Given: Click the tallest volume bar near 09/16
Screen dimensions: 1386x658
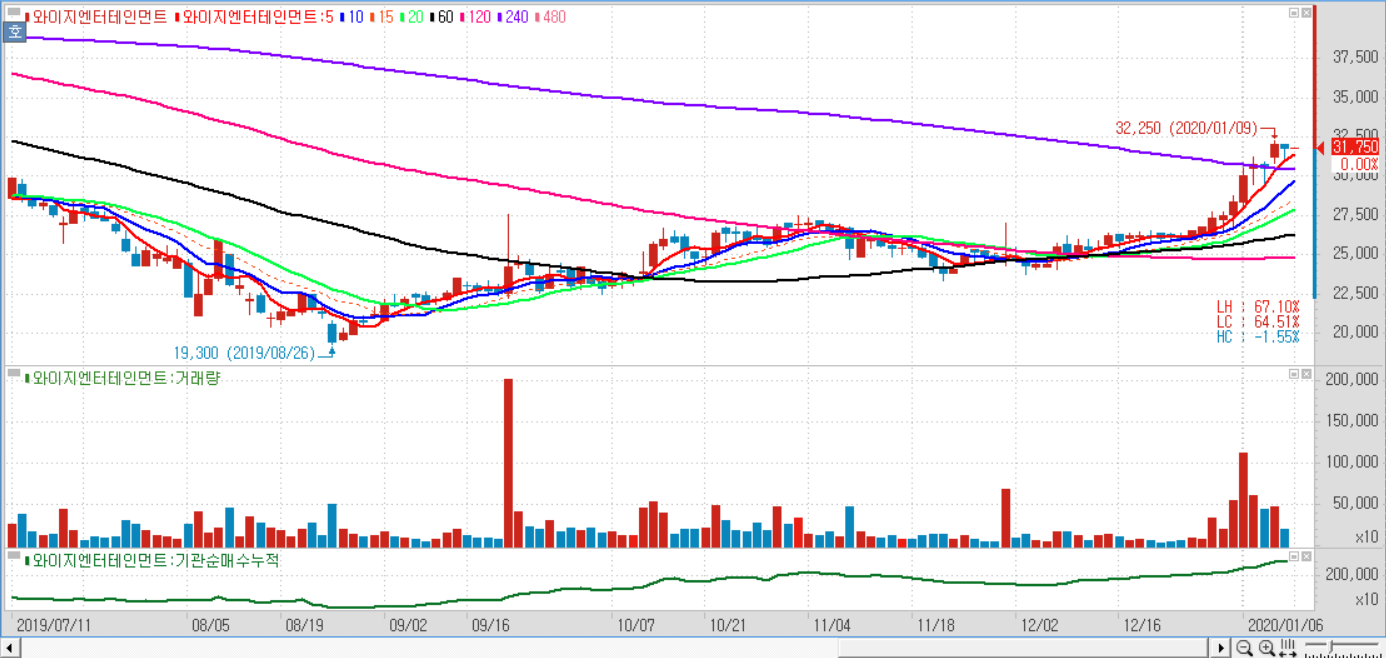Looking at the screenshot, I should coord(508,463).
